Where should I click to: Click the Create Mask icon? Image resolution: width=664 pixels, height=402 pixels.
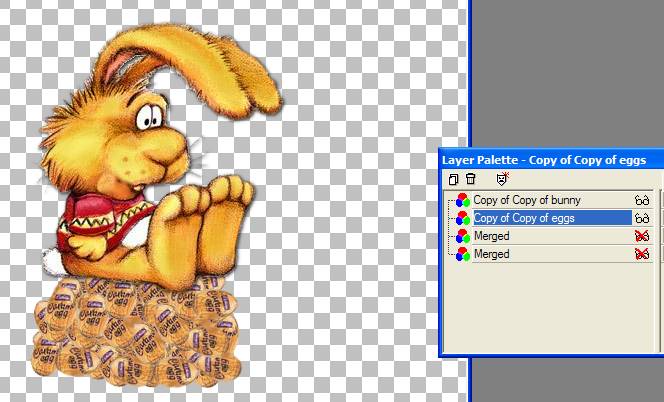[502, 179]
